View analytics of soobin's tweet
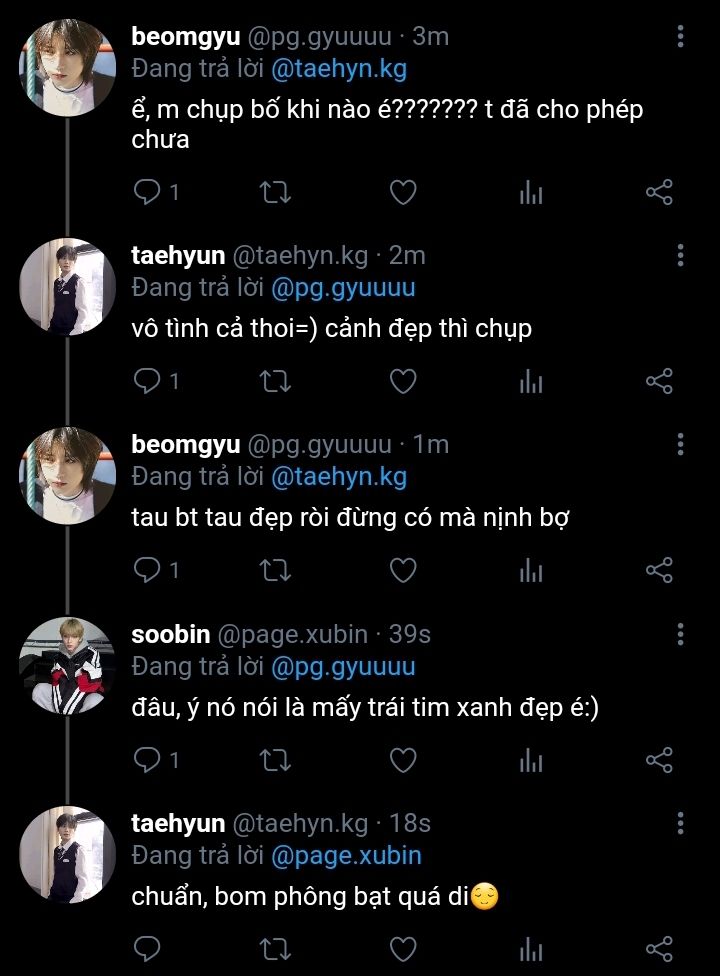 click(531, 761)
